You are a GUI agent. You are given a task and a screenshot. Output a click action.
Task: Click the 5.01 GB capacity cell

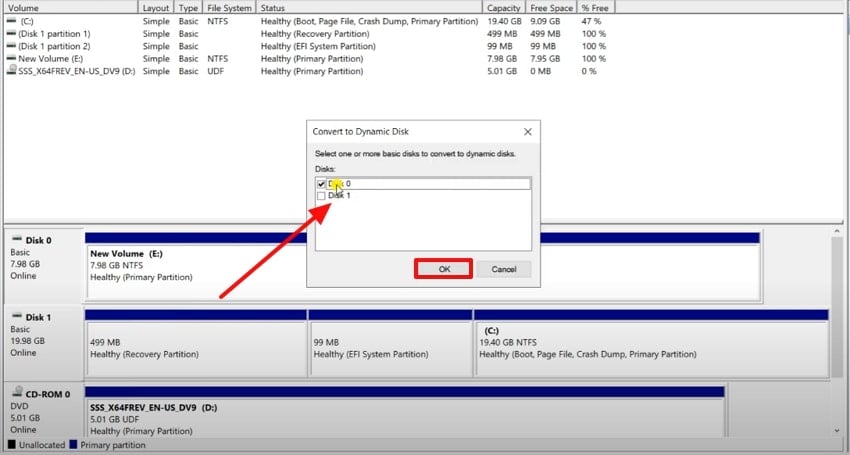coord(502,71)
